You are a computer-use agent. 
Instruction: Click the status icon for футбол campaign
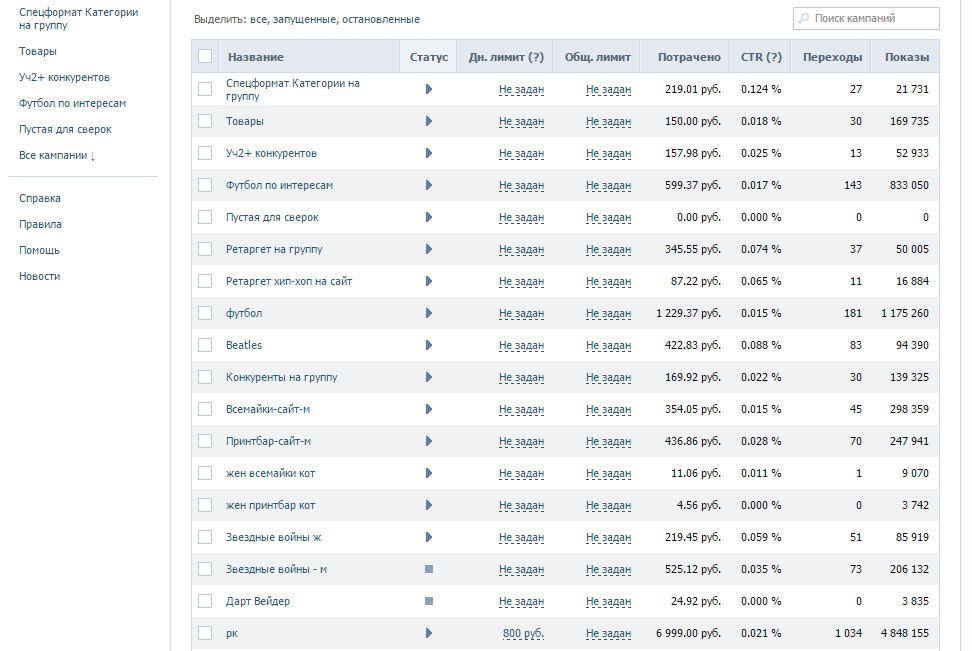[x=429, y=313]
